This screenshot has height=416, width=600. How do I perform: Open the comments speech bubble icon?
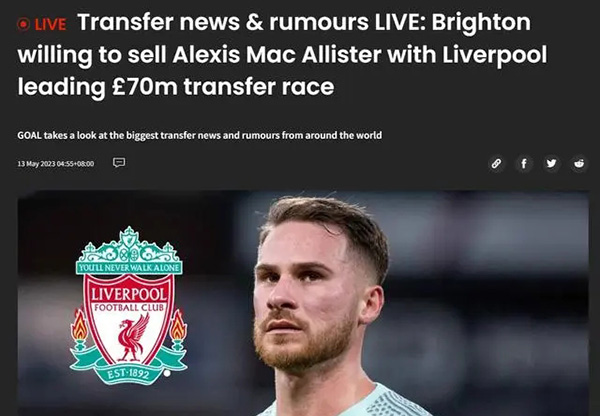(x=119, y=163)
